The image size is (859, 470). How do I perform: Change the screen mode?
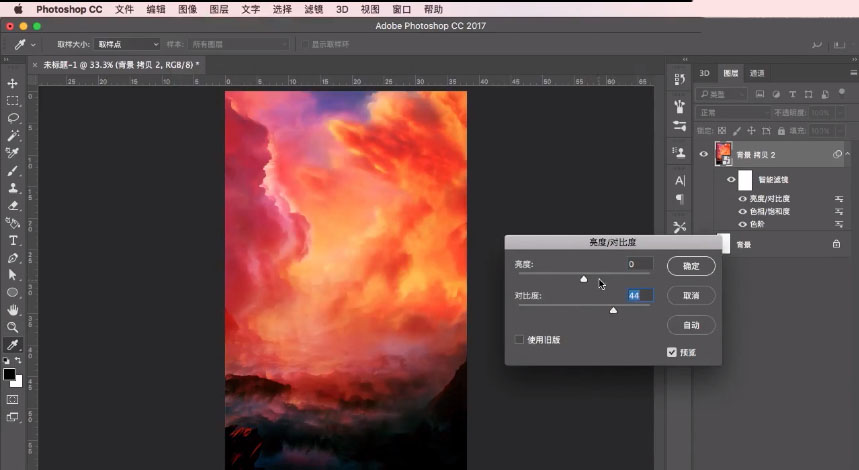(12, 417)
